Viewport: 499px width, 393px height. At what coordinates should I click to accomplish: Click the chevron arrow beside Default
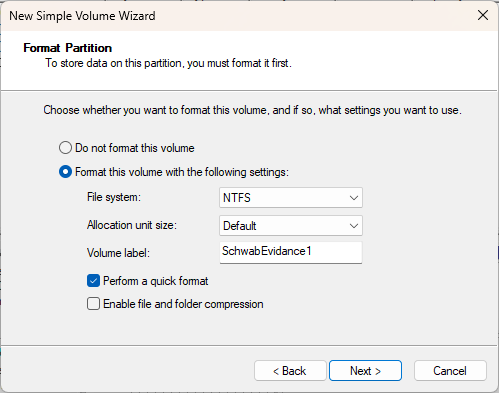click(x=354, y=226)
